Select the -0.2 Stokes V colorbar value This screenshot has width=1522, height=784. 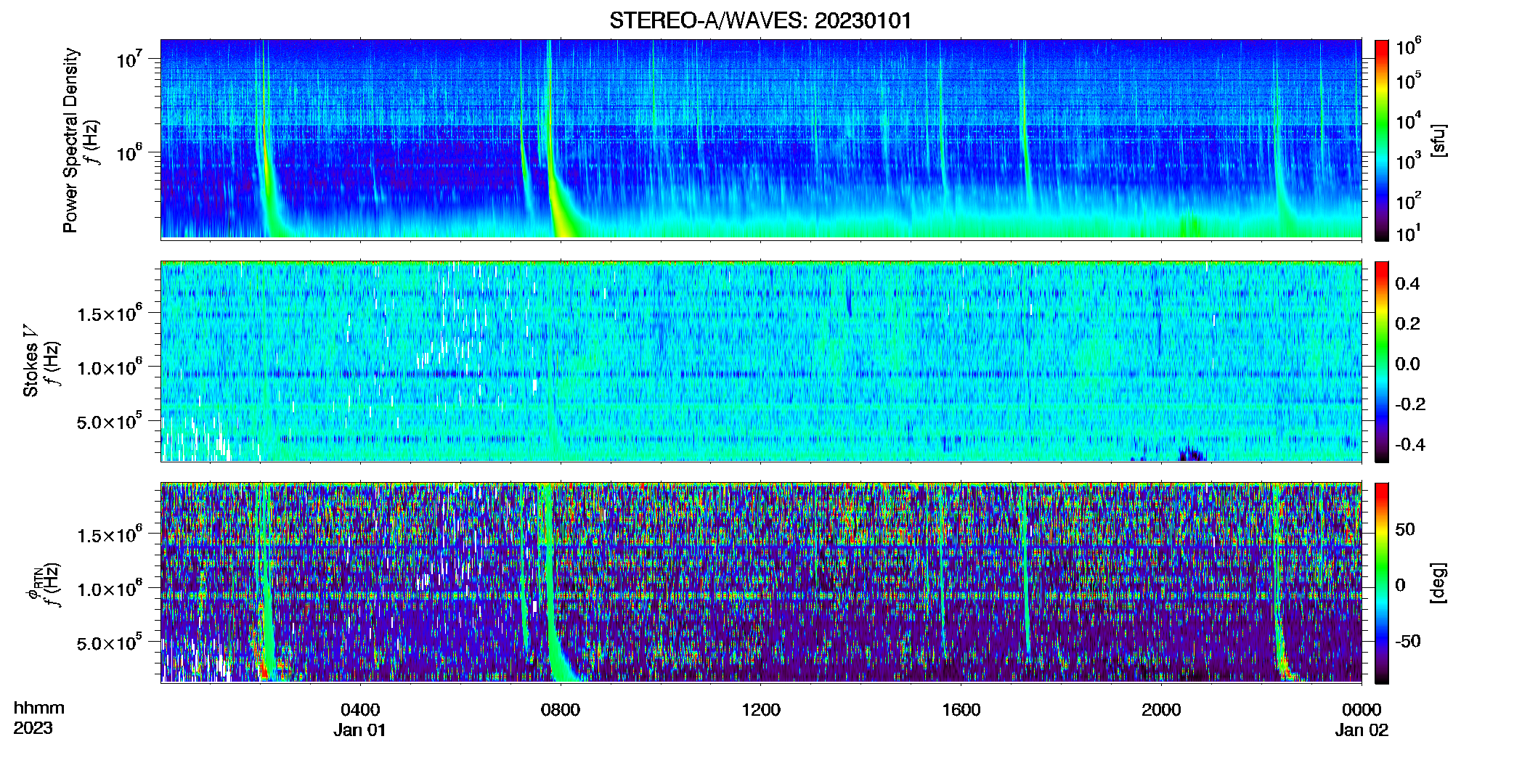tap(1410, 404)
